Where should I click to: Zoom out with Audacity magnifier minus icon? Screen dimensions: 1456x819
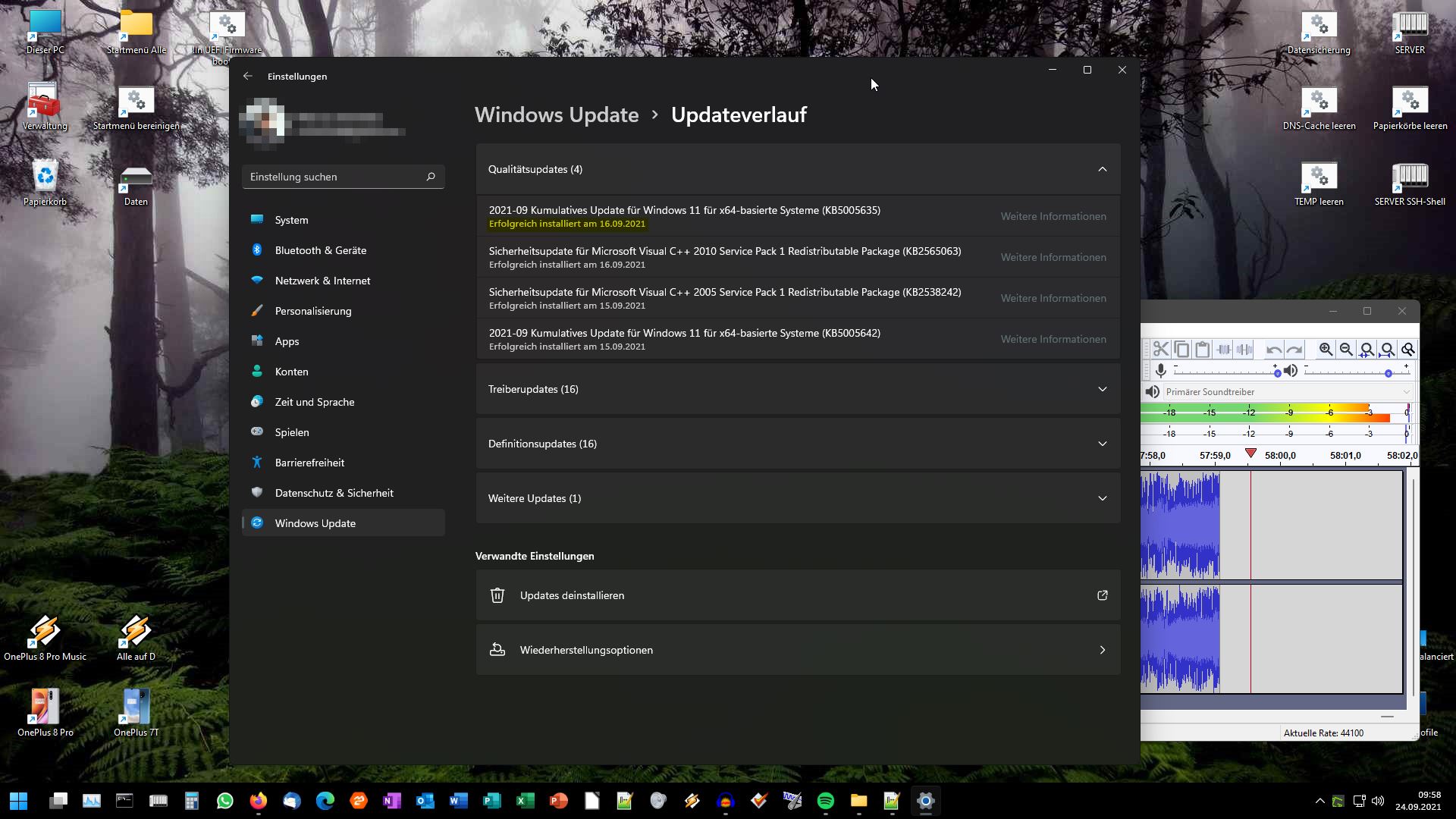coord(1346,350)
